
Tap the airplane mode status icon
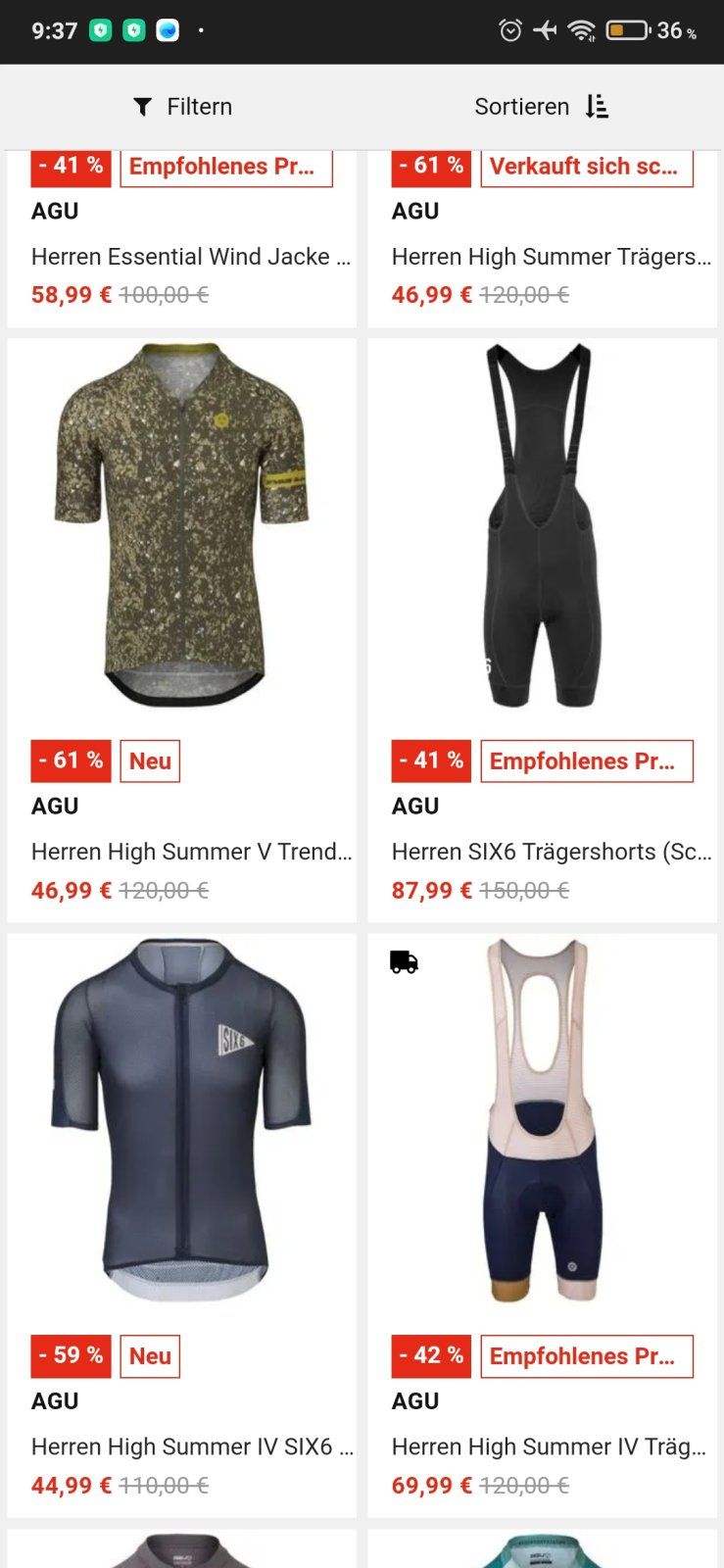545,30
